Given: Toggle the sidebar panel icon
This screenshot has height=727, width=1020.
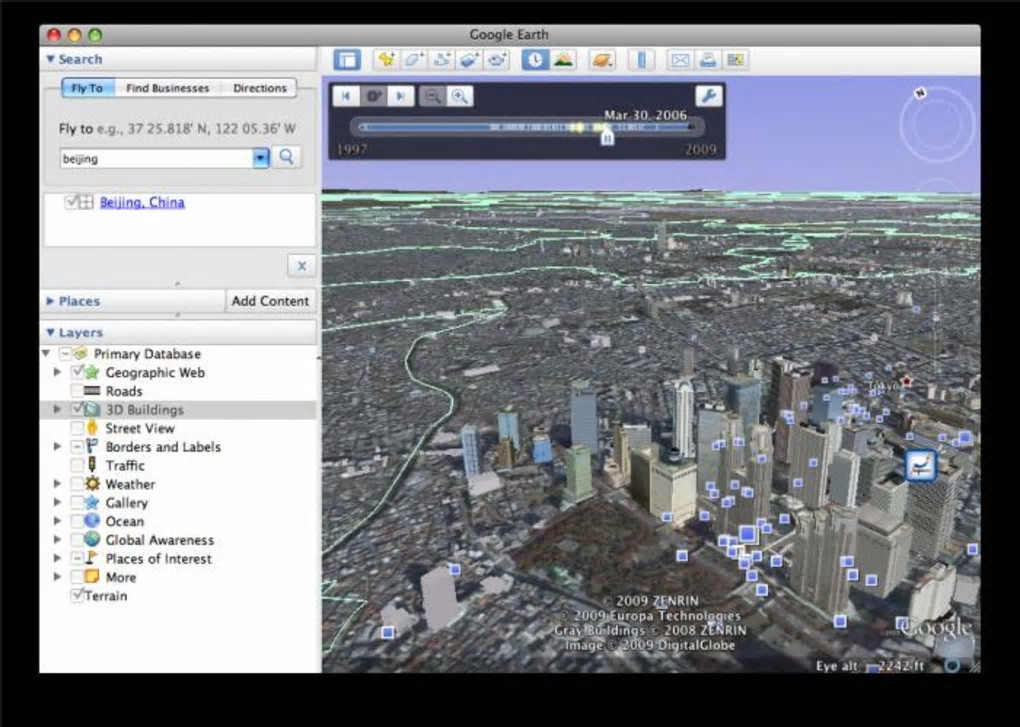Looking at the screenshot, I should [347, 60].
